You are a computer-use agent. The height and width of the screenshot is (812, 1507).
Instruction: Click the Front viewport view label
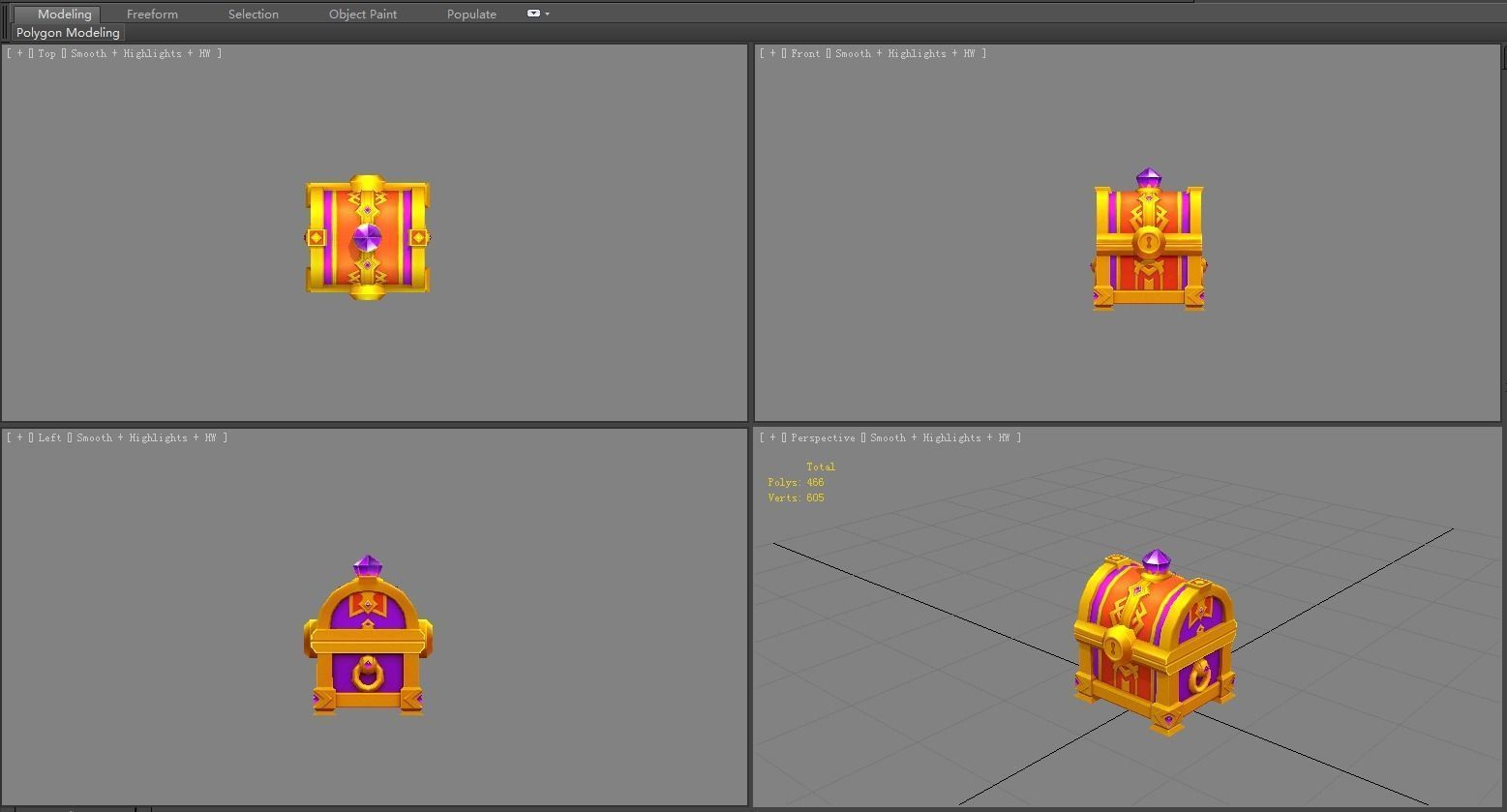pos(805,53)
